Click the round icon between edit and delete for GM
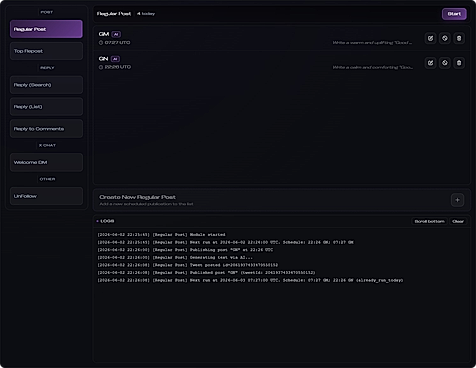Viewport: 476px width, 368px height. pyautogui.click(x=445, y=38)
